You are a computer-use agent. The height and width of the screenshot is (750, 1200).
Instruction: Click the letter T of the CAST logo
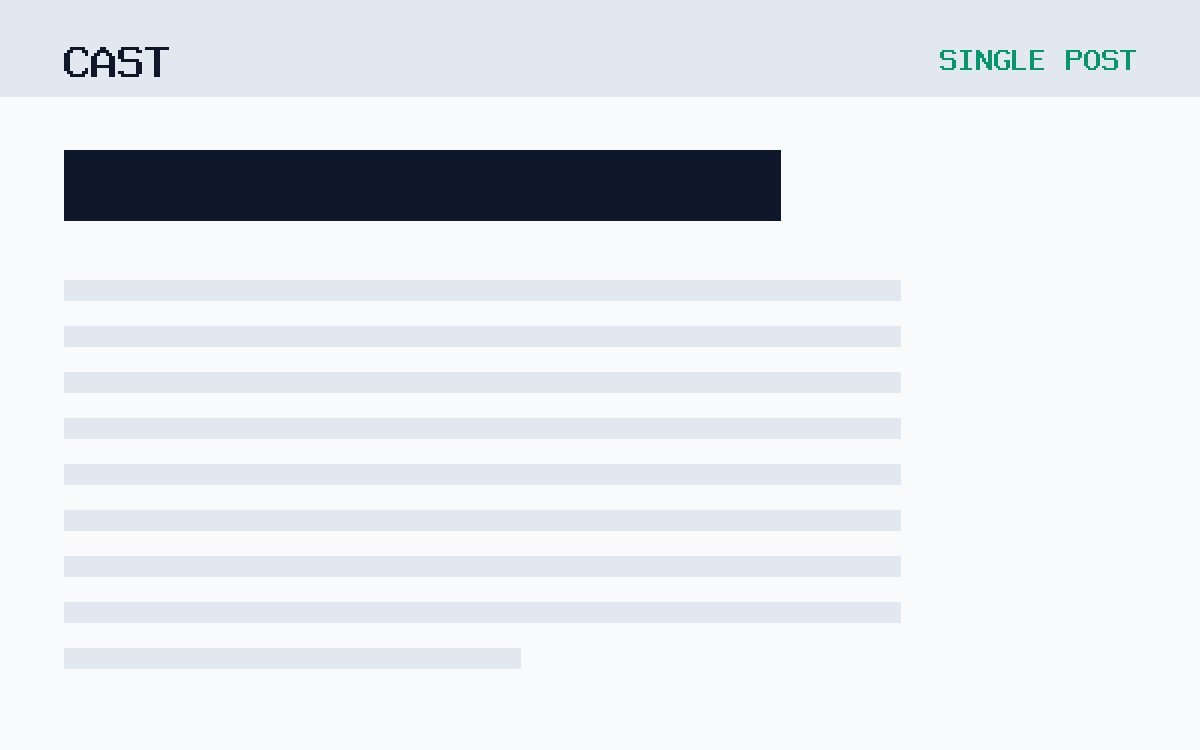click(x=157, y=61)
